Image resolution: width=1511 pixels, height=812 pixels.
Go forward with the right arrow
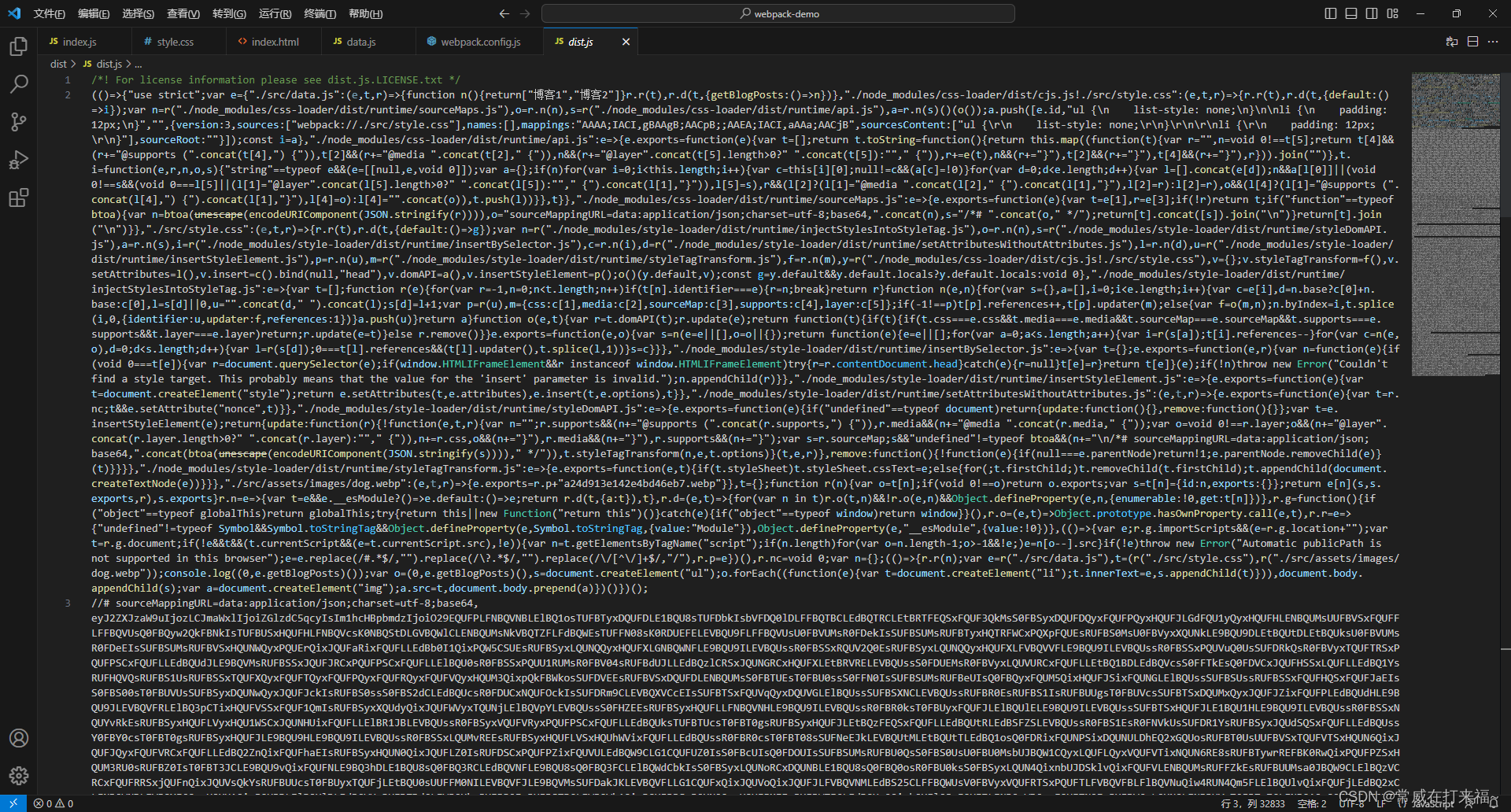coord(525,13)
